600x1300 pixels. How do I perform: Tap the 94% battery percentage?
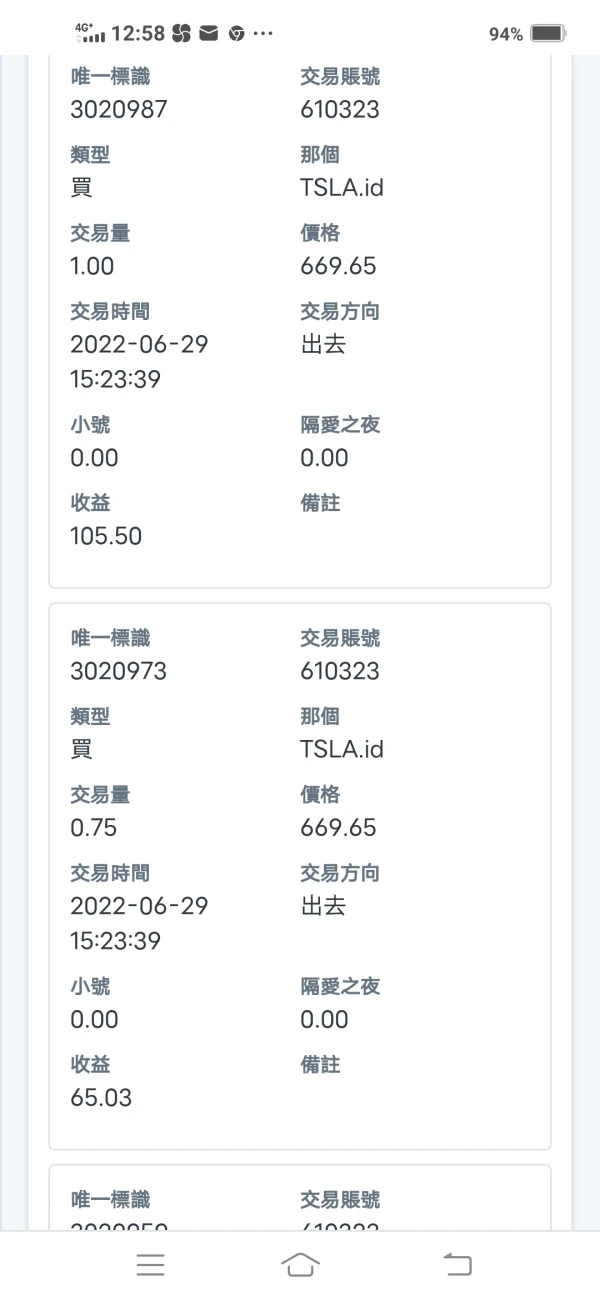click(505, 34)
